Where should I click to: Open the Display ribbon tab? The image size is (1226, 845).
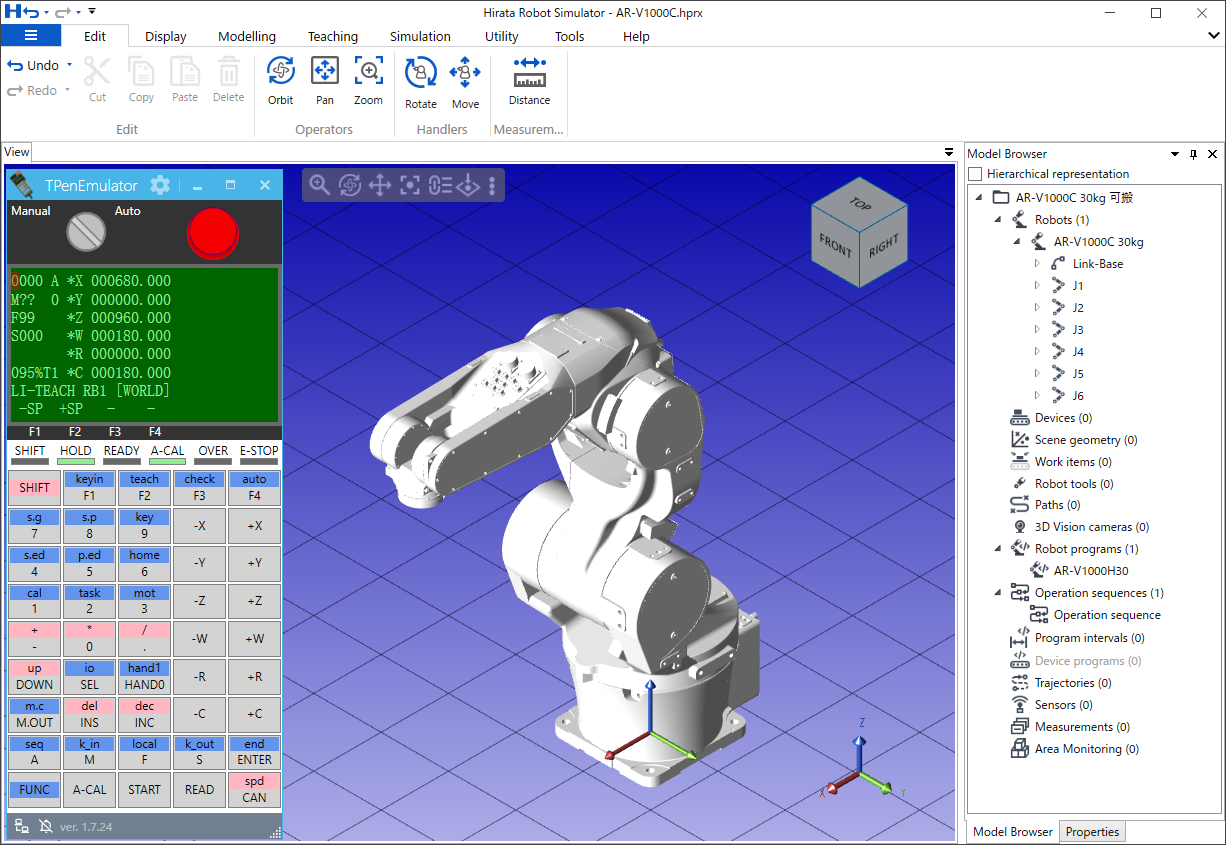pyautogui.click(x=166, y=36)
